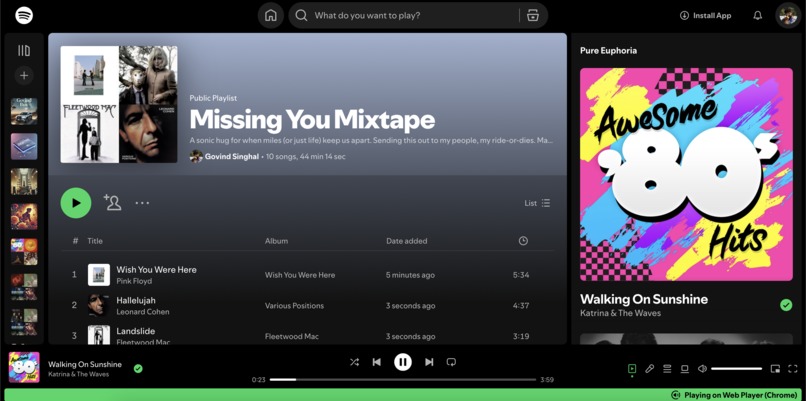Select Wish You Were Here track title
The width and height of the screenshot is (806, 401).
[156, 269]
